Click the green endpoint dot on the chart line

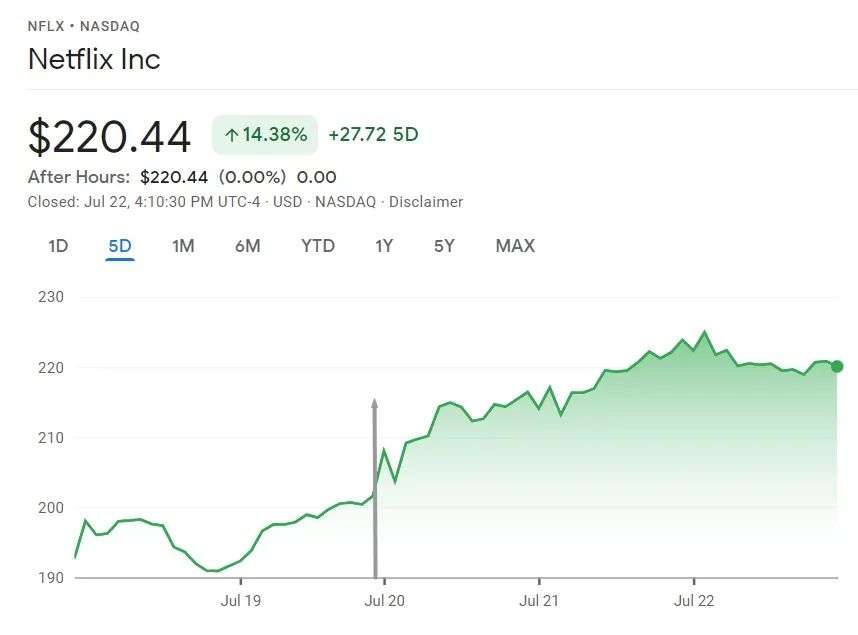(x=837, y=366)
